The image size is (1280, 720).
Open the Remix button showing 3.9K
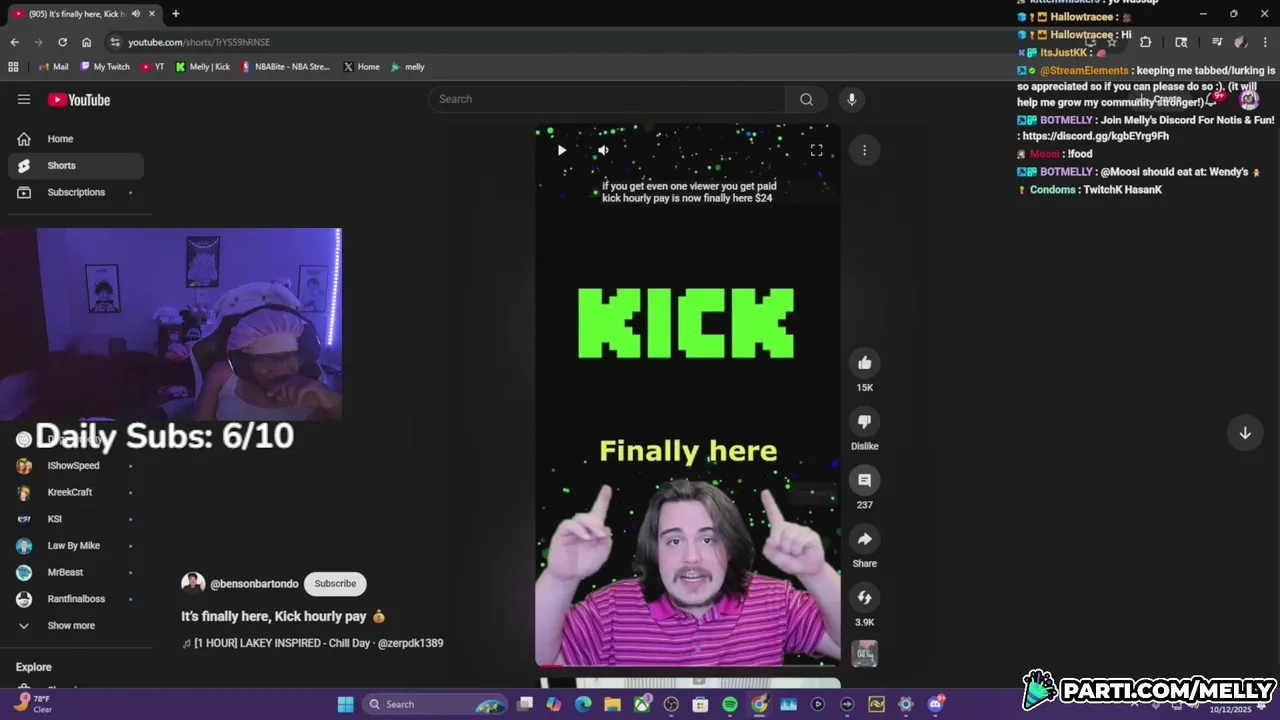point(864,597)
